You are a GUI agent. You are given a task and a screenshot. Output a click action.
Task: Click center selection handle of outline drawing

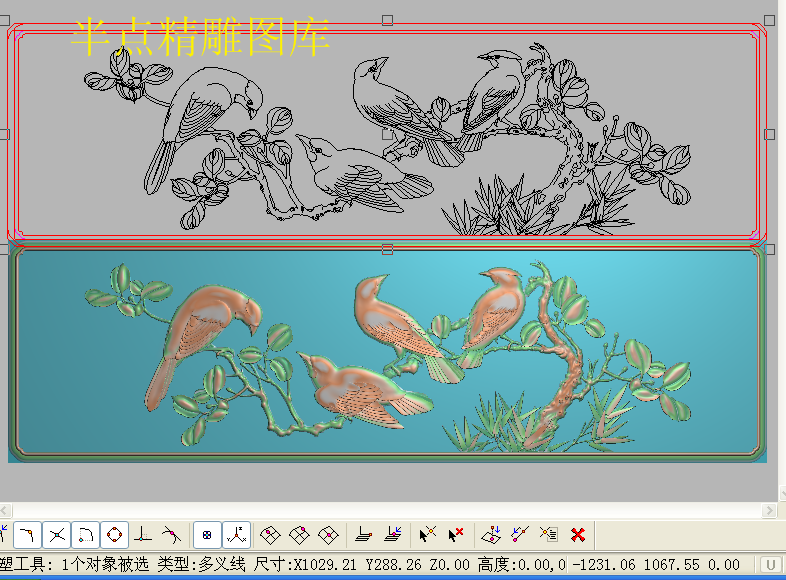tap(387, 134)
